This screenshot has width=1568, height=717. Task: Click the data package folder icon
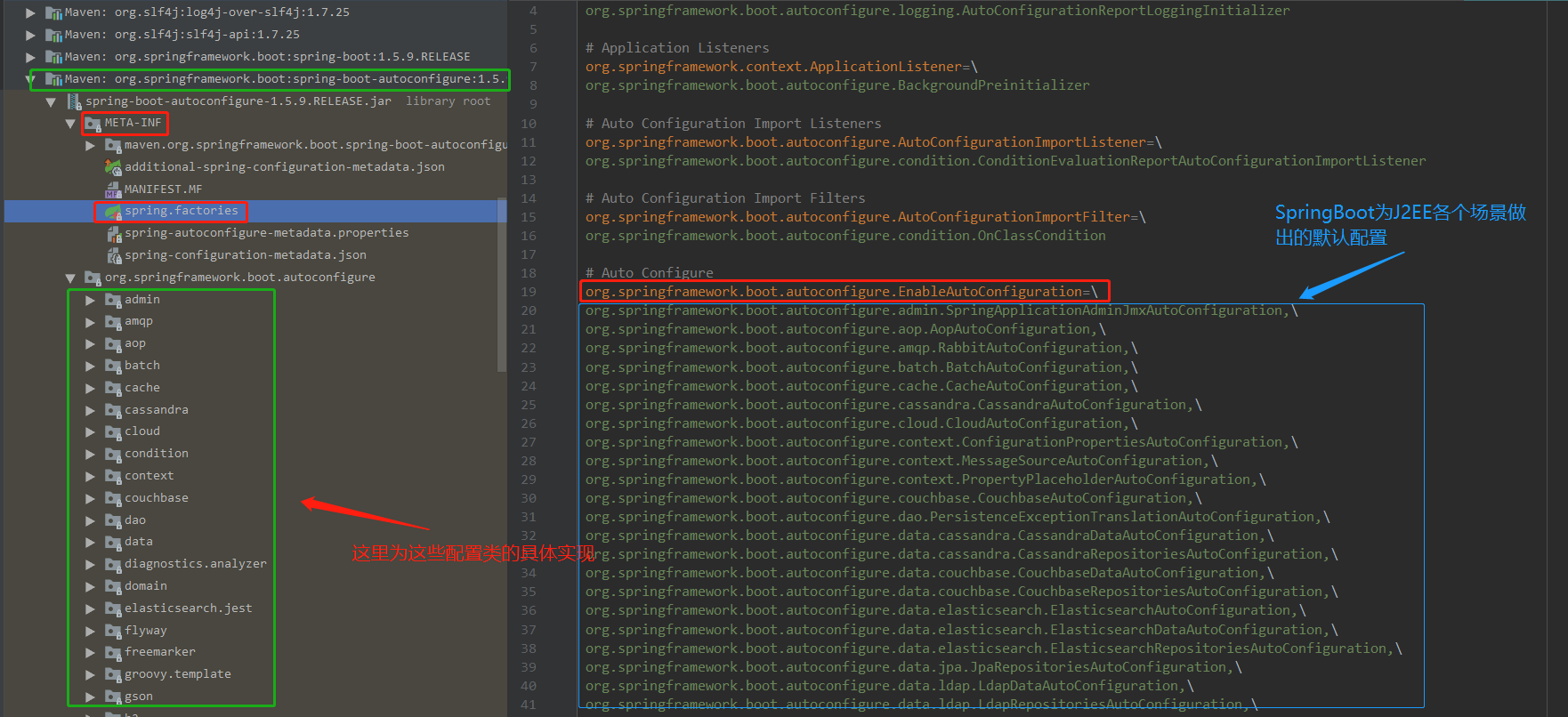coord(113,542)
